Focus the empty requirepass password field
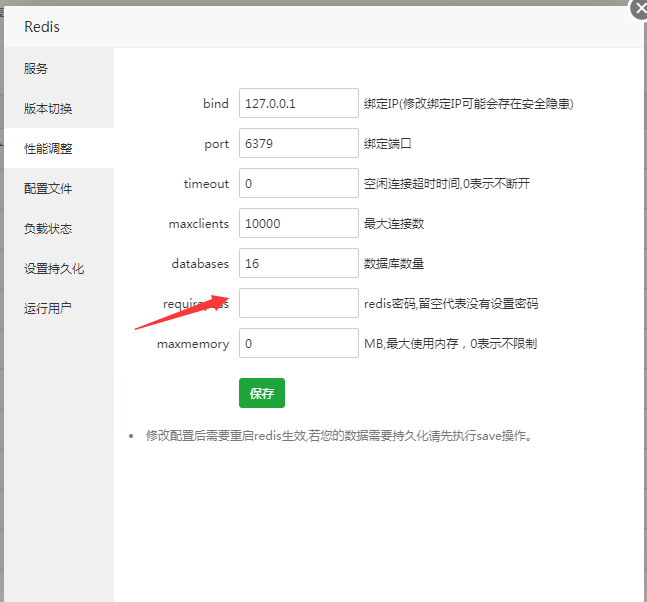The image size is (647, 602). click(x=299, y=303)
